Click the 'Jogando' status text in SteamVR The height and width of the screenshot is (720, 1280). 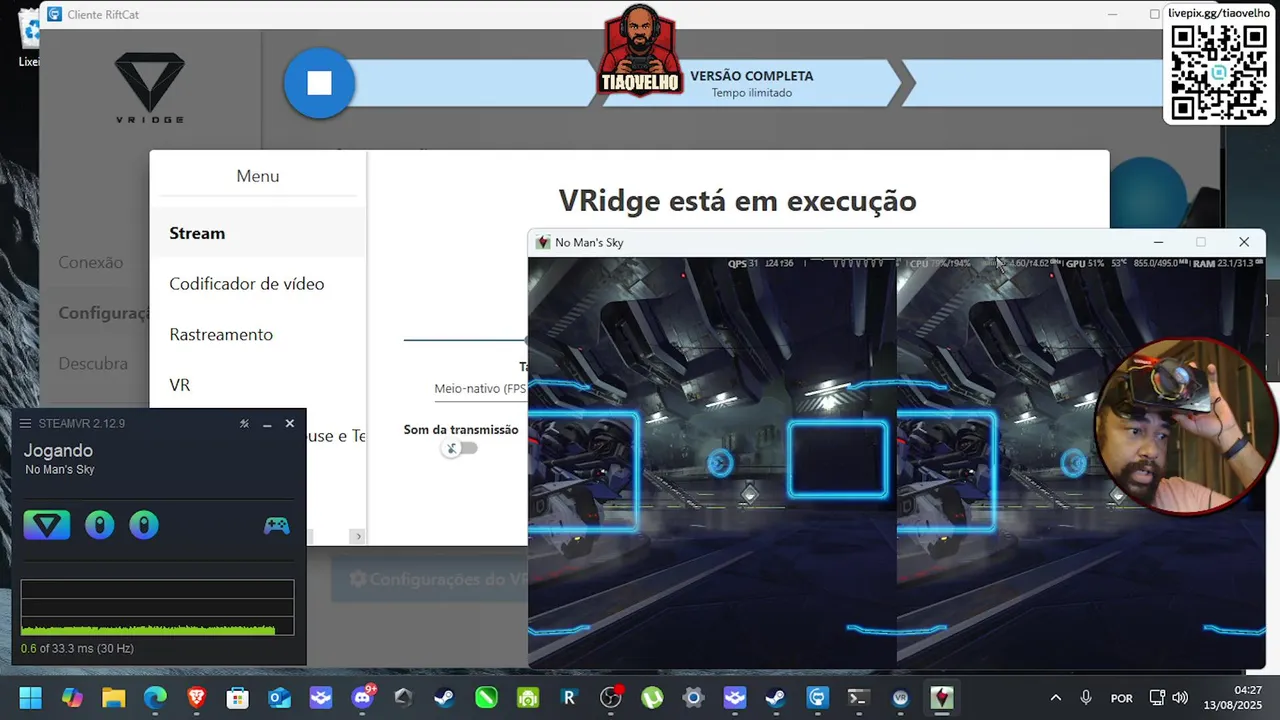click(x=58, y=451)
